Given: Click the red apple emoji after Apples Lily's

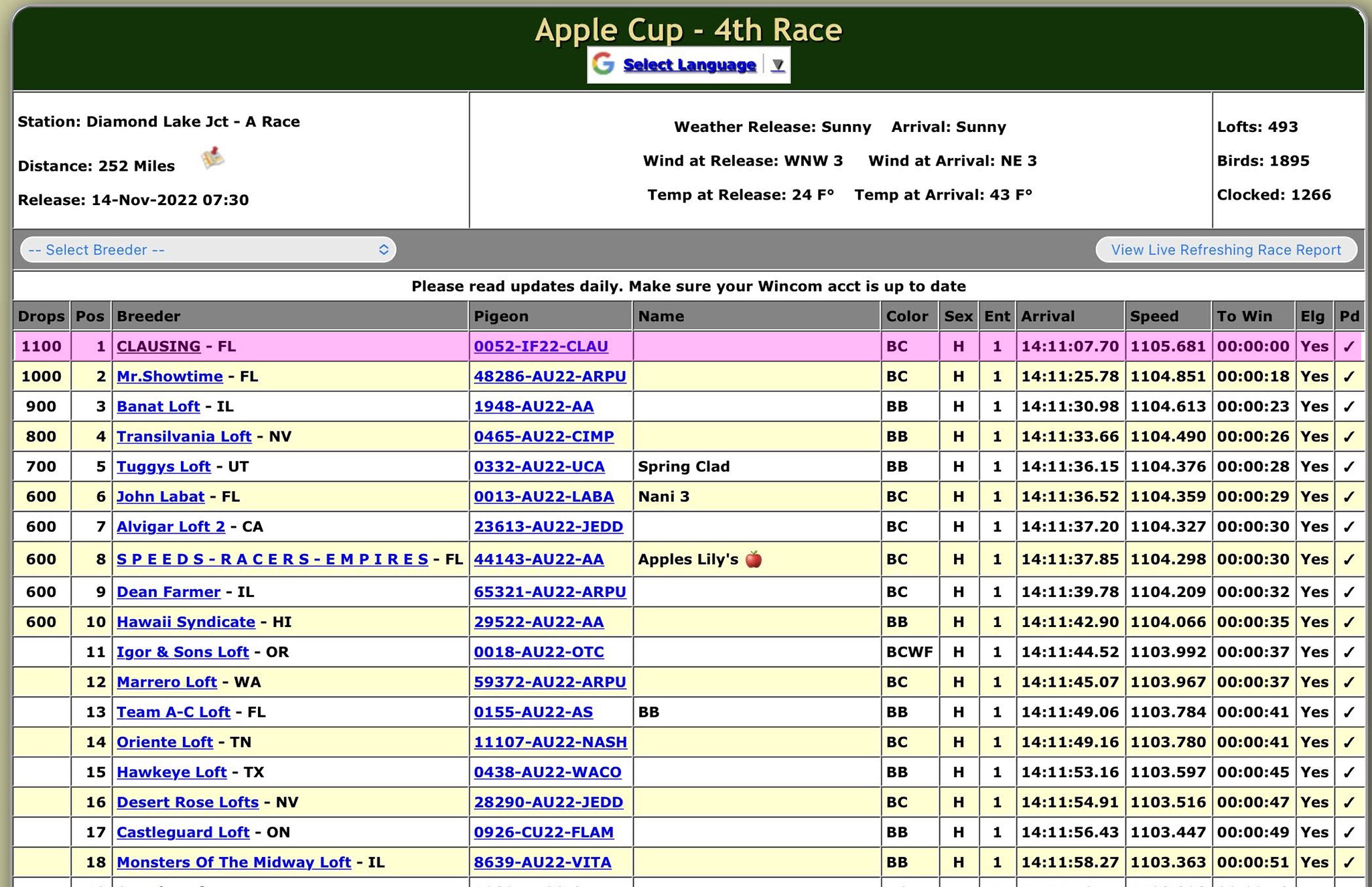Looking at the screenshot, I should point(754,559).
